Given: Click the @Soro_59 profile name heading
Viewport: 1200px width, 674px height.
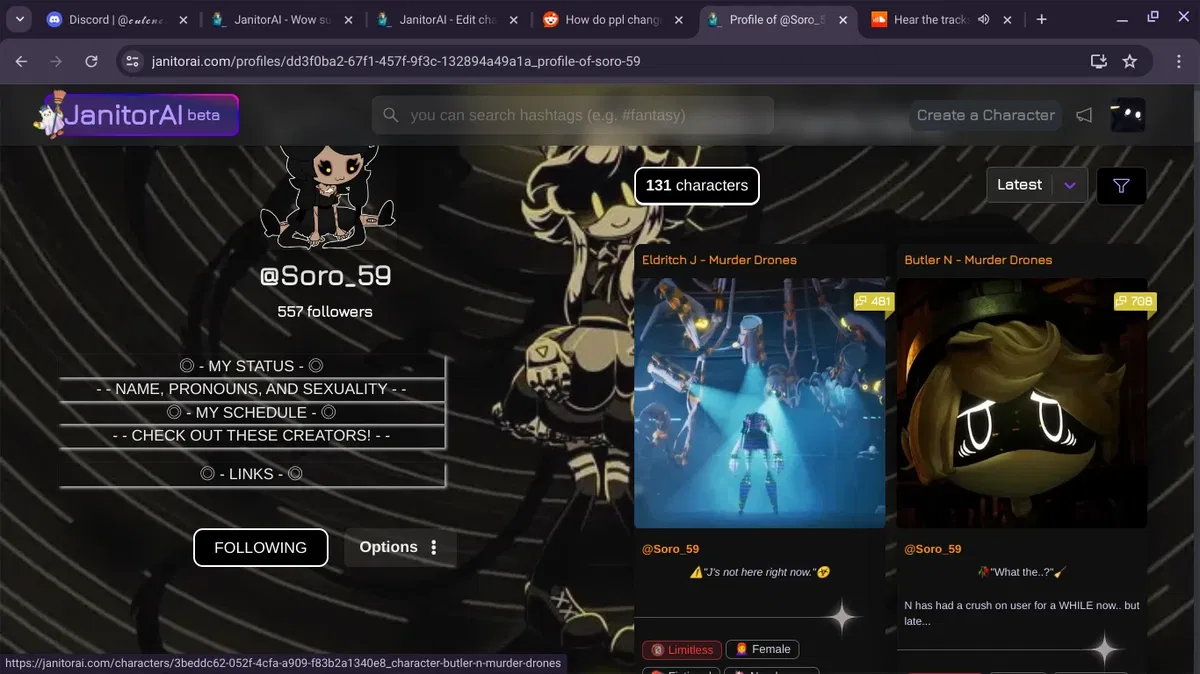Looking at the screenshot, I should (325, 276).
